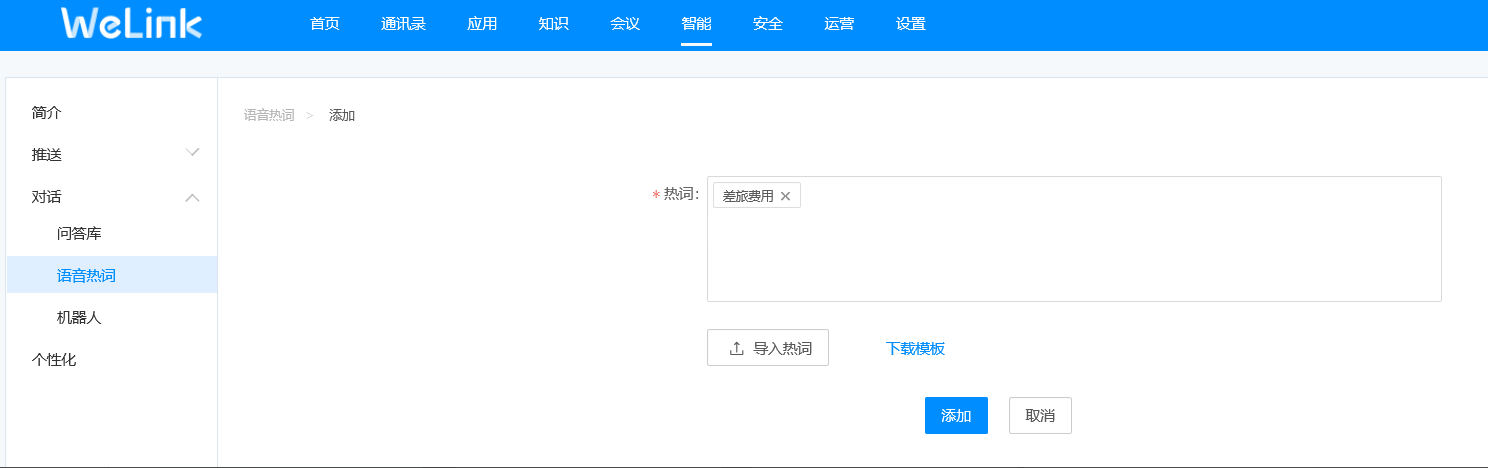Download the template via 下载模板
Screen dimensions: 1488x468
coord(915,349)
